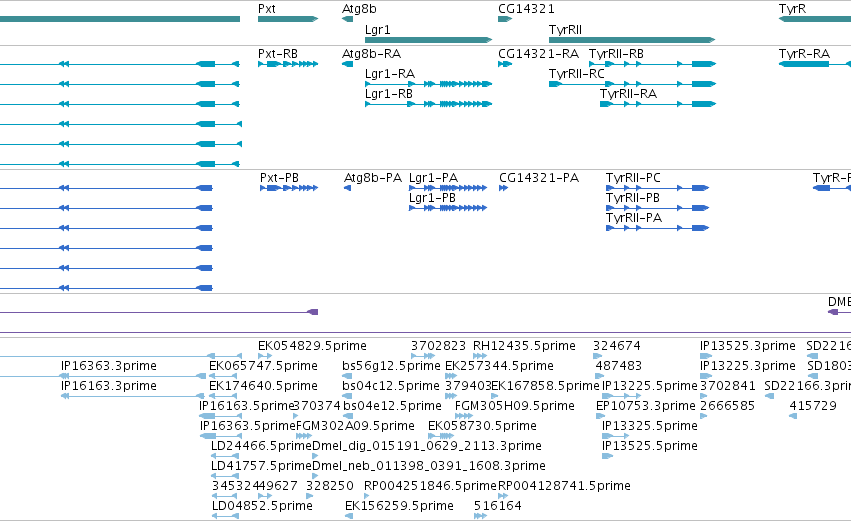The width and height of the screenshot is (851, 521).
Task: Click EST label 2666585
Action: pyautogui.click(x=727, y=406)
